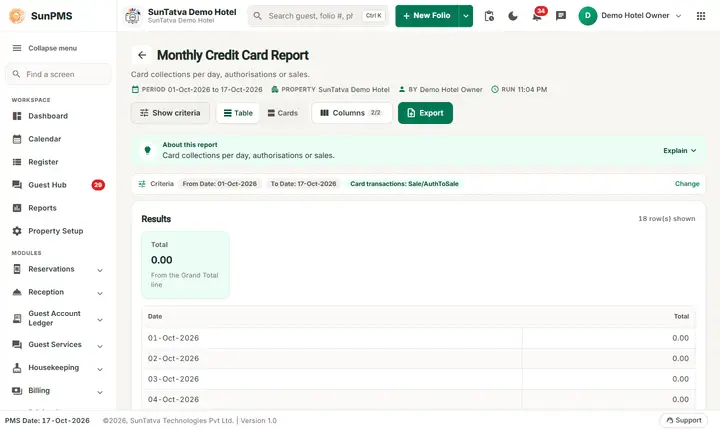Click the Card transactions: Sale/AuthToSale chip
The height and width of the screenshot is (430, 720).
[405, 184]
